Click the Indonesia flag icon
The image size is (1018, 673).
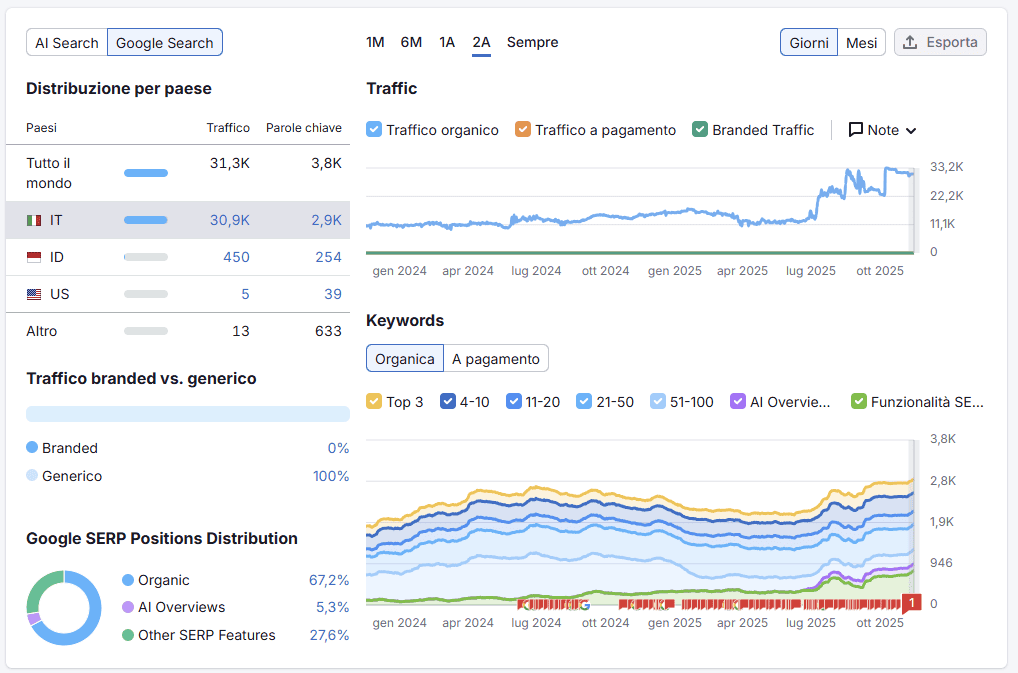pyautogui.click(x=34, y=258)
